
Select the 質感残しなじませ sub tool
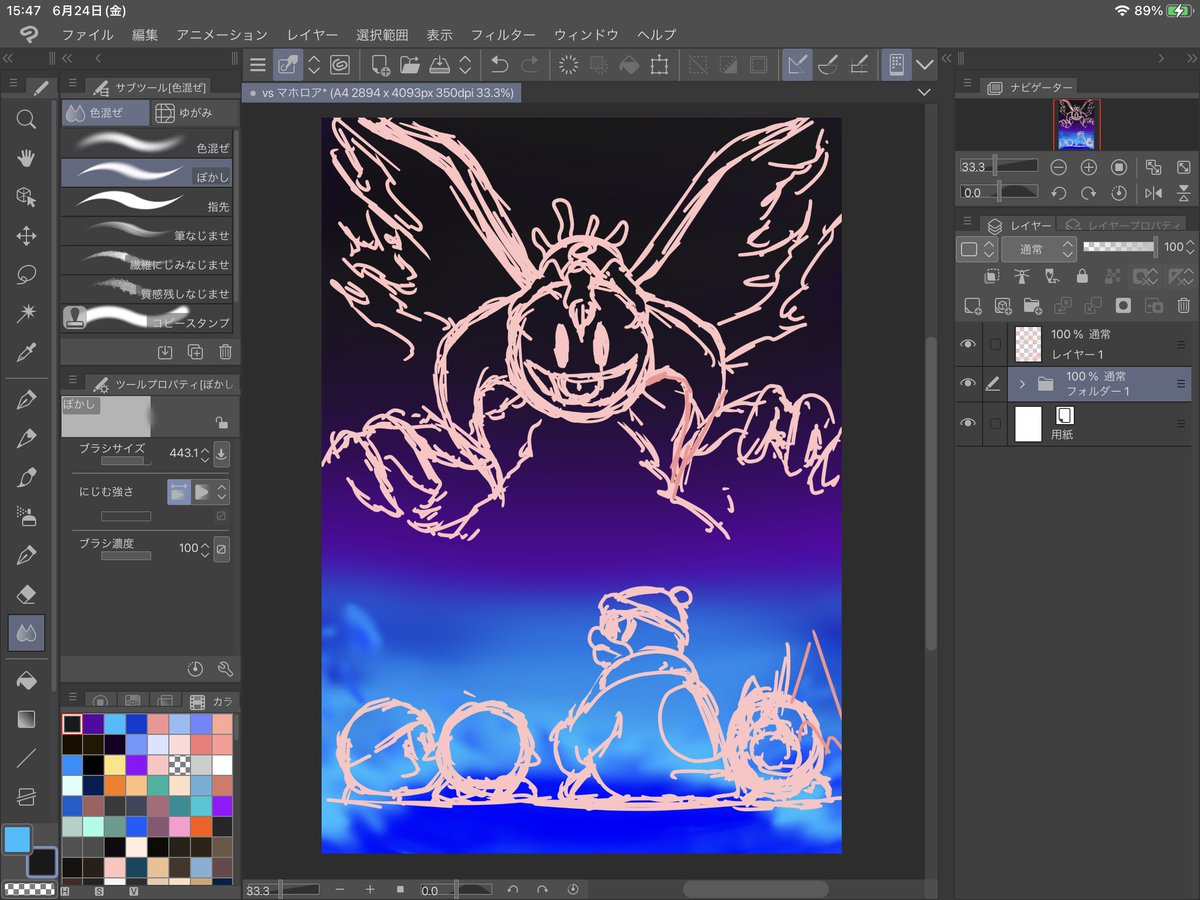click(x=146, y=289)
